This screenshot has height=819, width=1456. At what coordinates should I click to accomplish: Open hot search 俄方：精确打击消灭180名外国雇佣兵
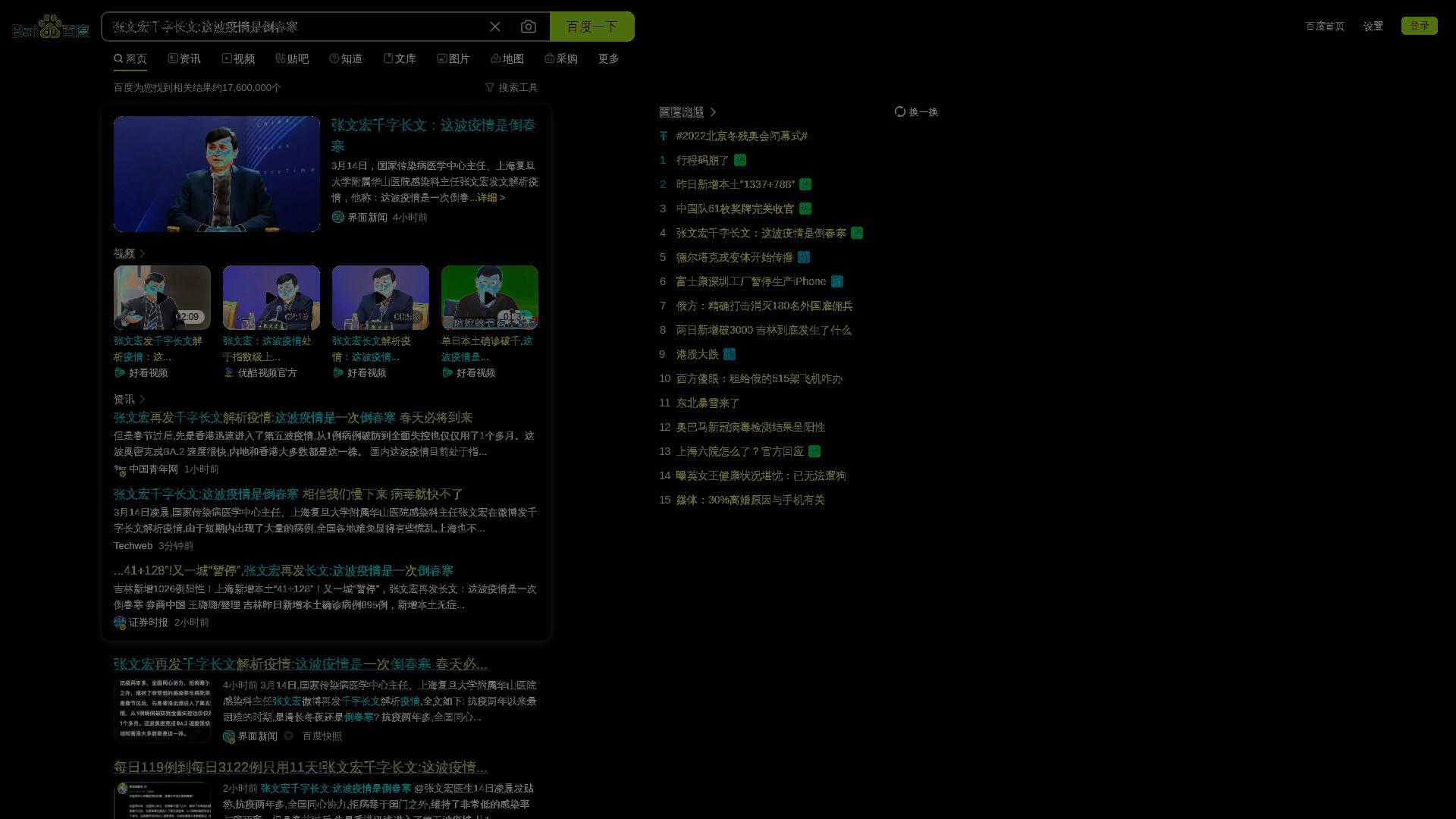pyautogui.click(x=764, y=306)
